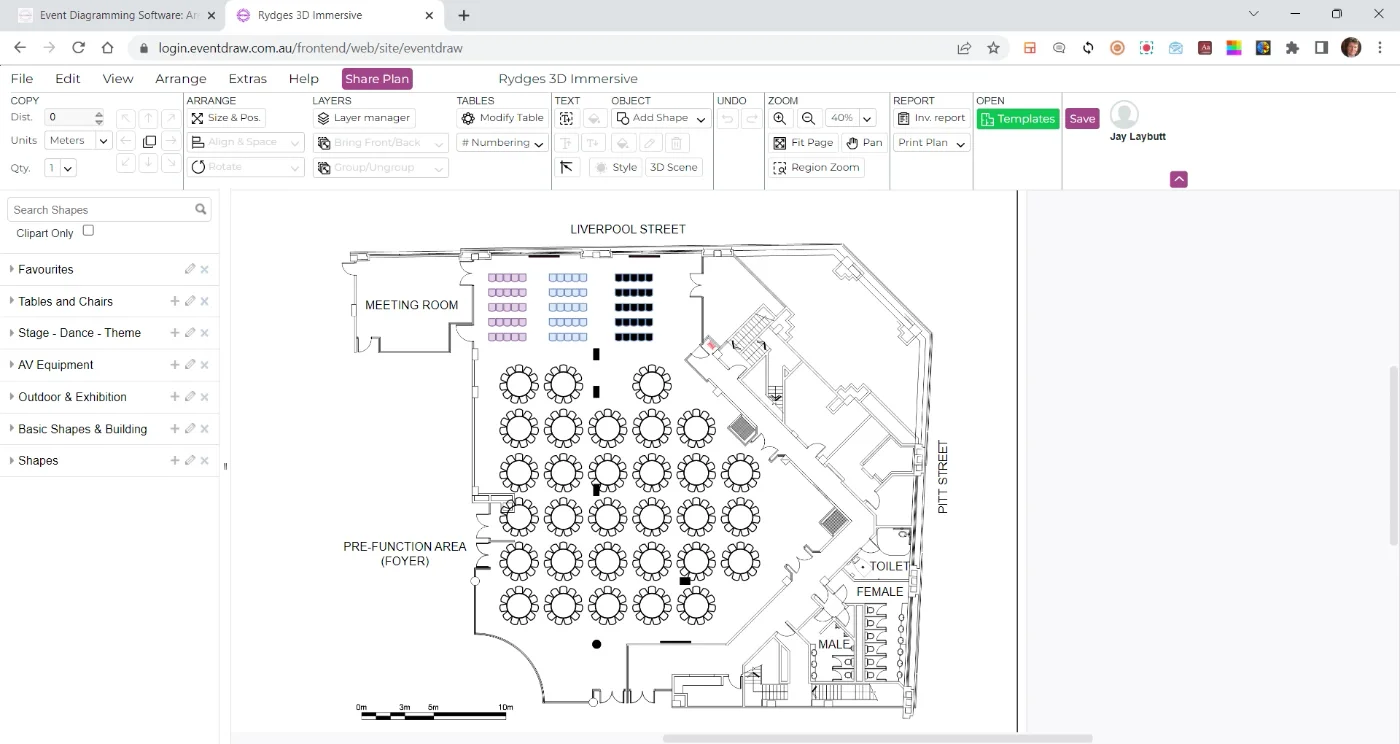Image resolution: width=1400 pixels, height=744 pixels.
Task: Activate the Region Zoom tool
Action: pyautogui.click(x=816, y=168)
